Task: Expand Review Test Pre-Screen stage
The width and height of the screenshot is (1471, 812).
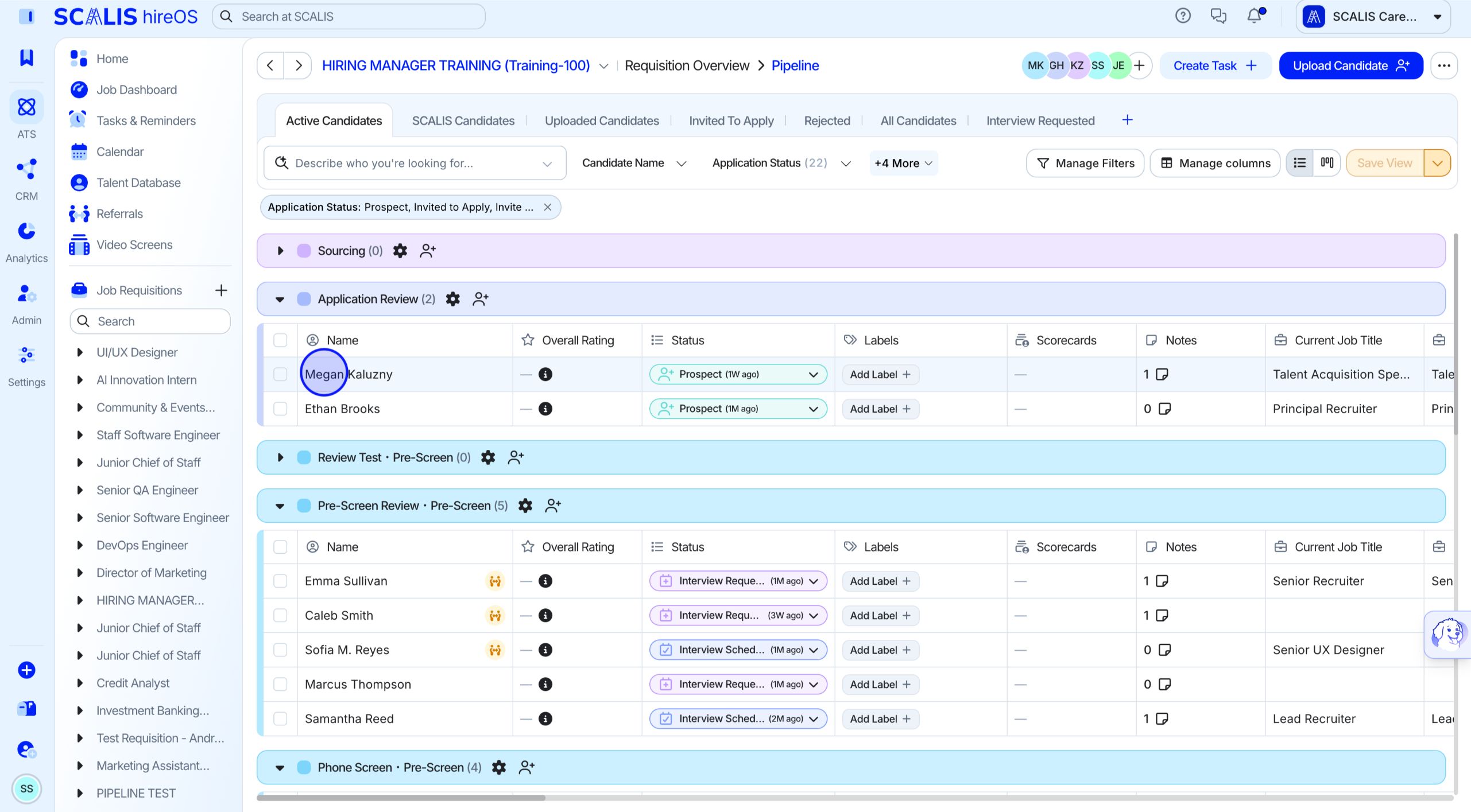Action: point(280,457)
